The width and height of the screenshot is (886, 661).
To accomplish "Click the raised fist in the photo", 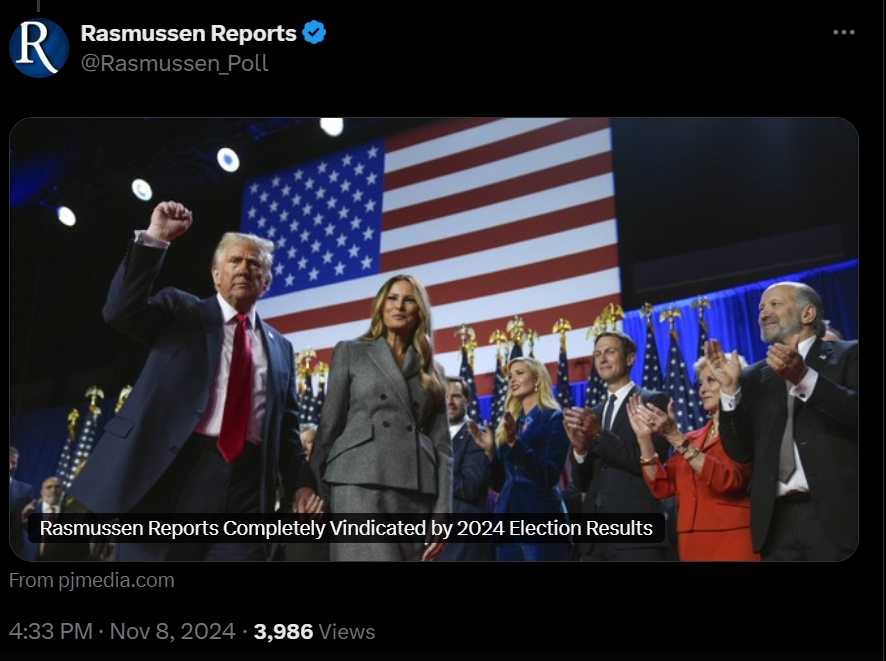I will coord(168,220).
